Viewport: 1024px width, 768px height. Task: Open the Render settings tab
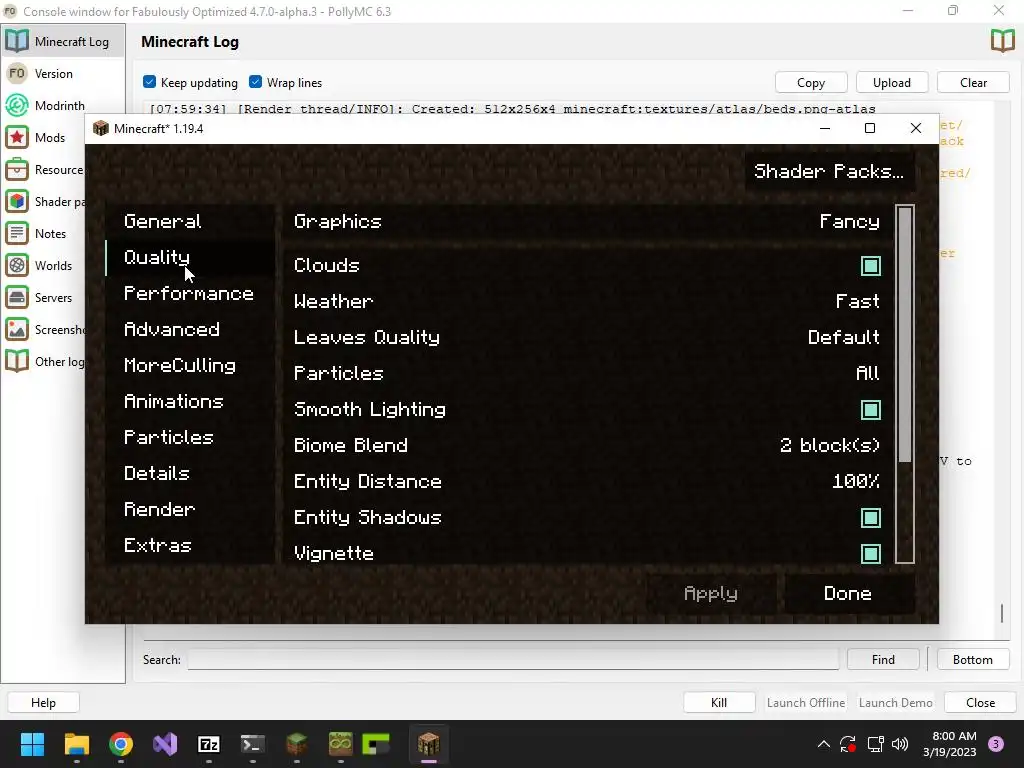coord(190,509)
